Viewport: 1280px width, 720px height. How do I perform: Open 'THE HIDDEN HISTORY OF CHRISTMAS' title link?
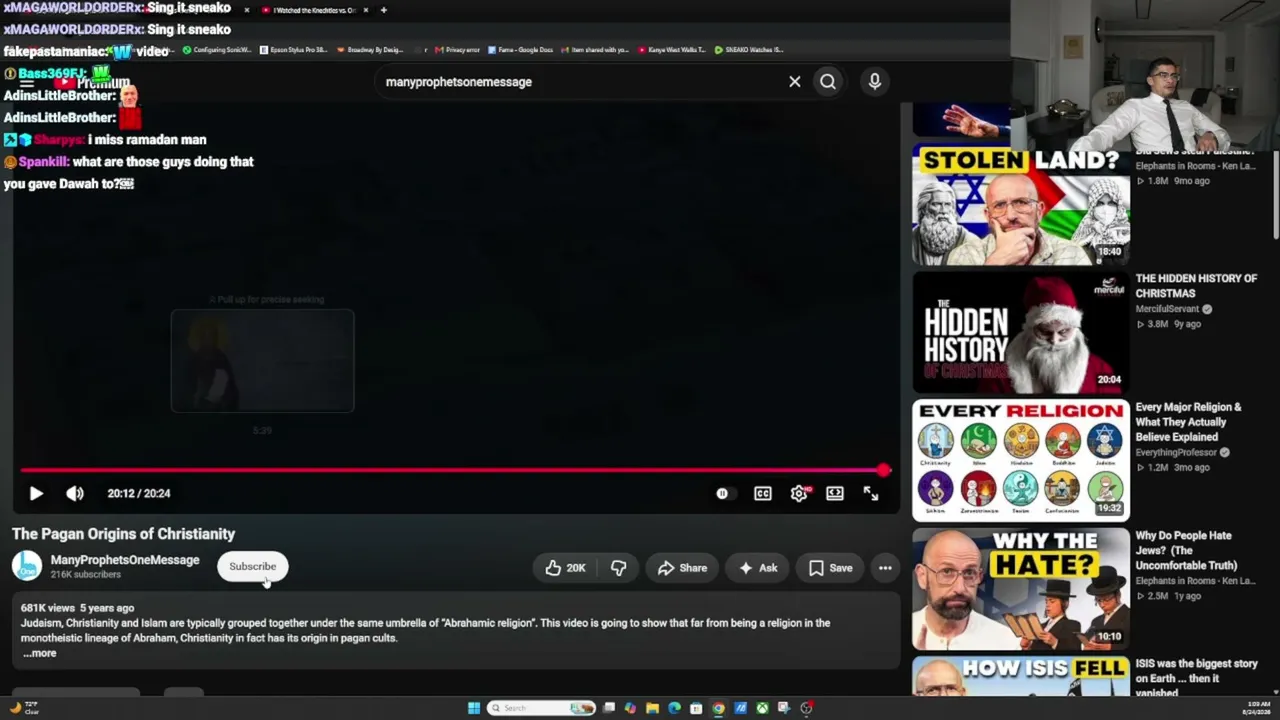[x=1196, y=286]
